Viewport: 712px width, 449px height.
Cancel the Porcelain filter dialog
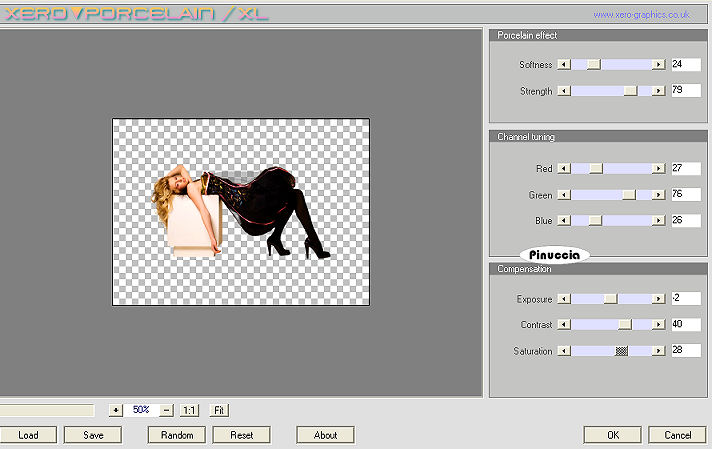coord(677,435)
